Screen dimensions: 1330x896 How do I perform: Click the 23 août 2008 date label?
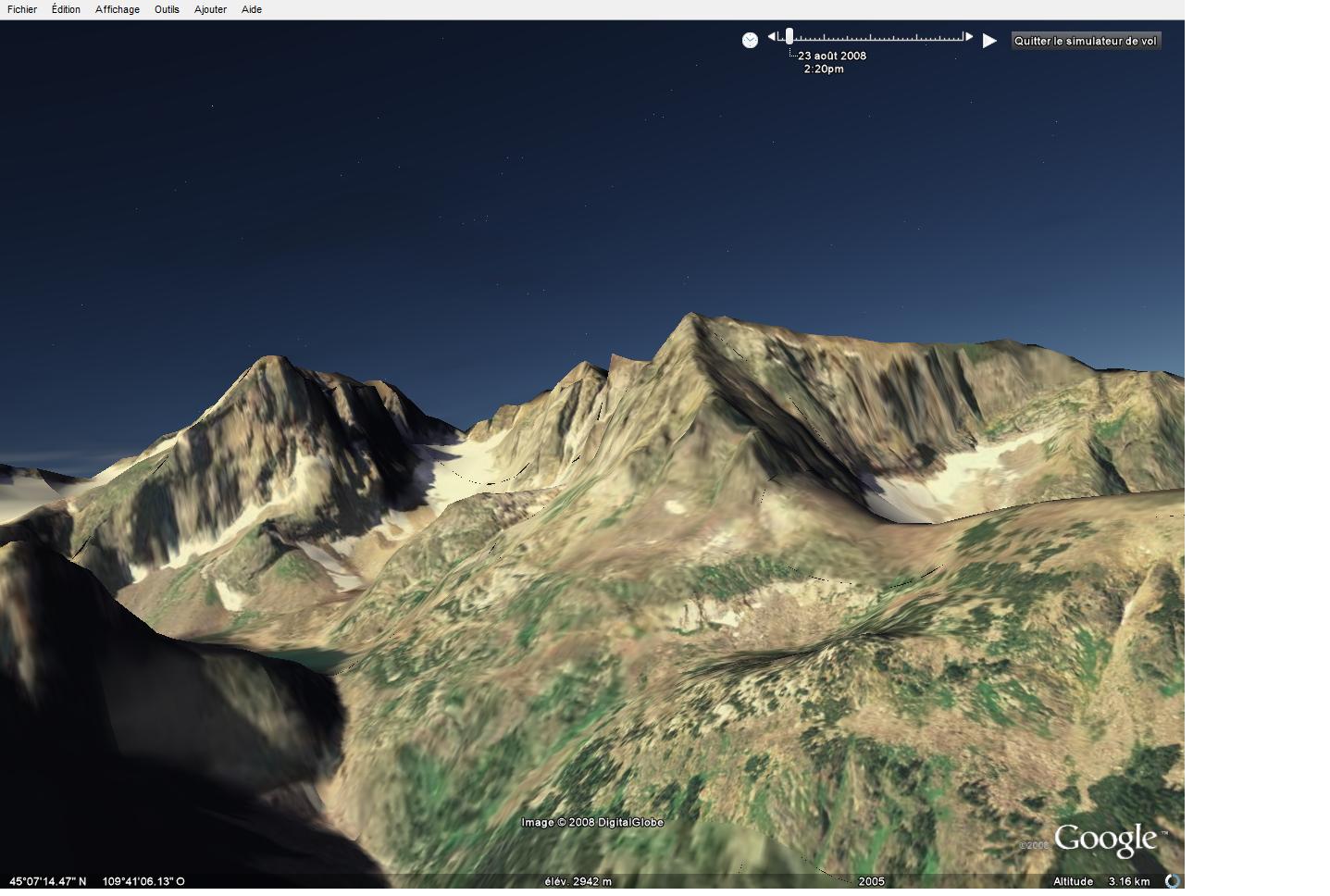832,56
